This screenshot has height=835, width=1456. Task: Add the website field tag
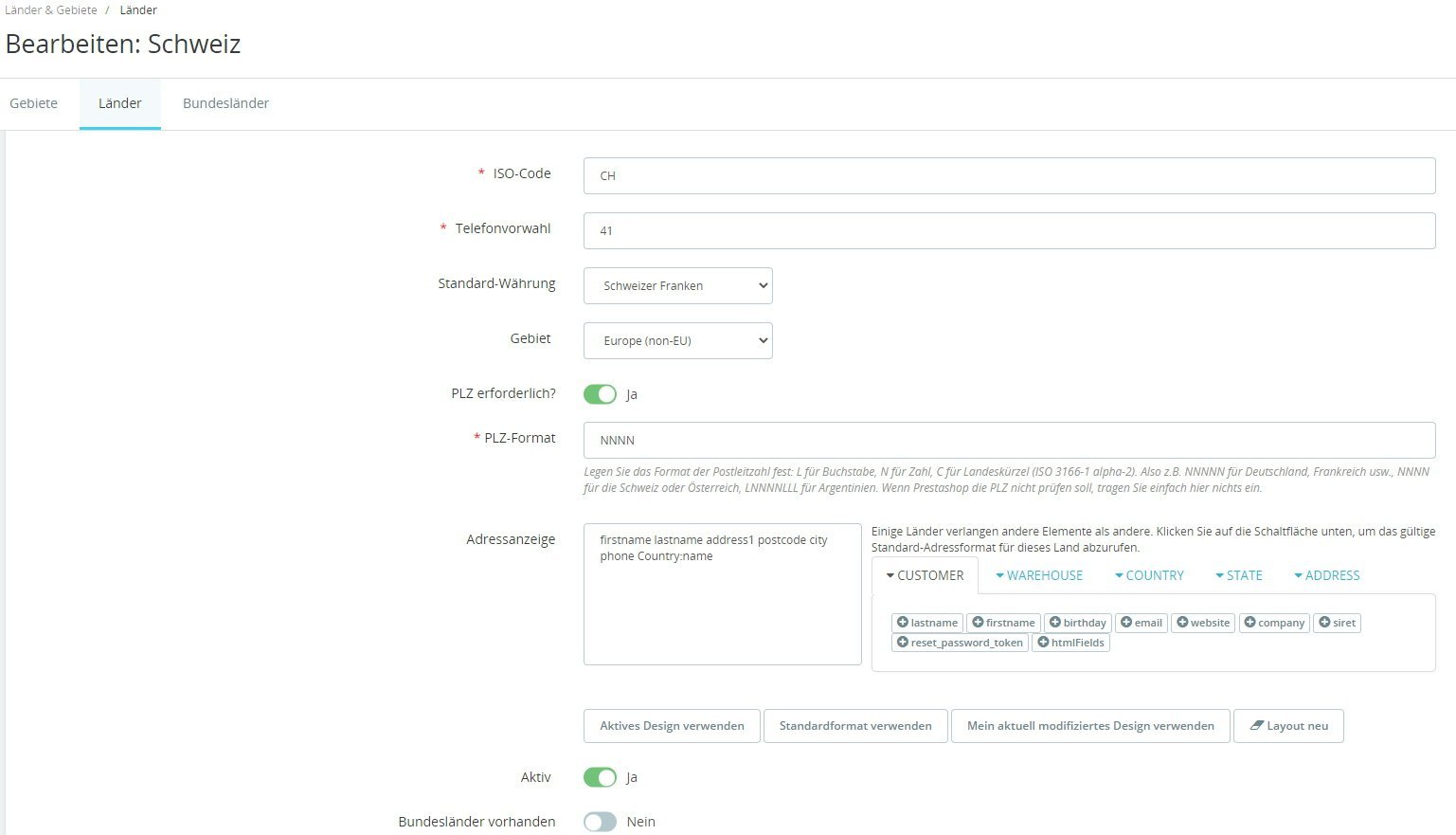point(1203,623)
